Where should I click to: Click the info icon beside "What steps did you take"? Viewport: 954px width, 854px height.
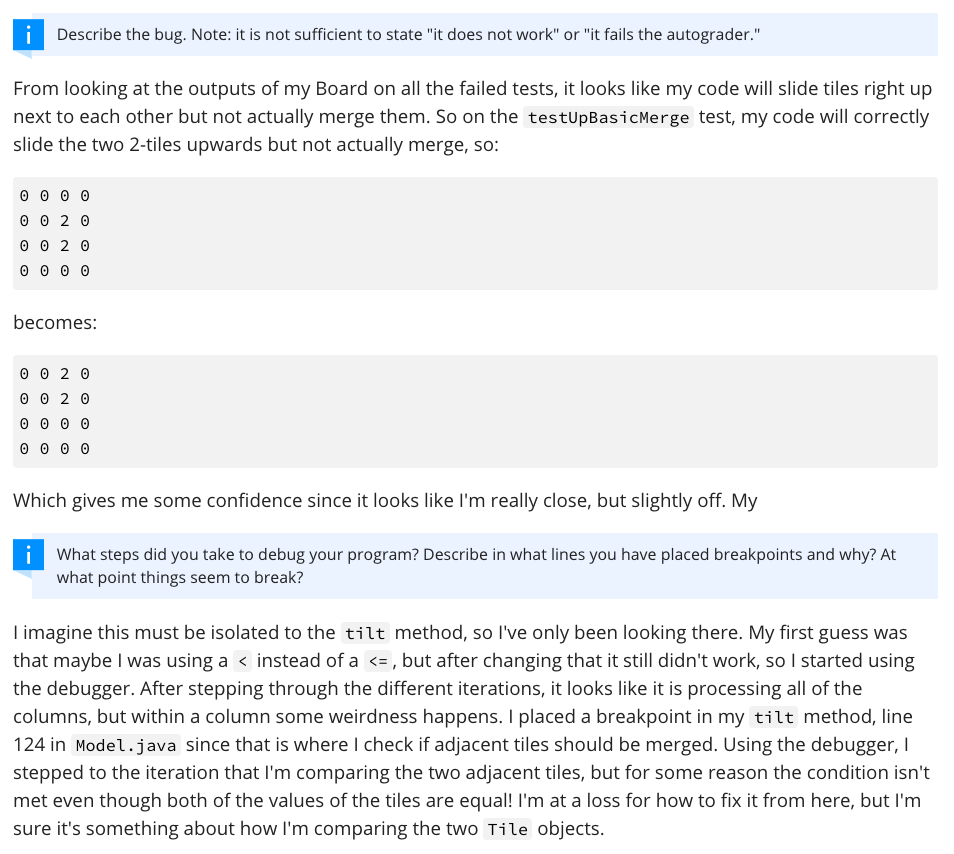coord(31,555)
